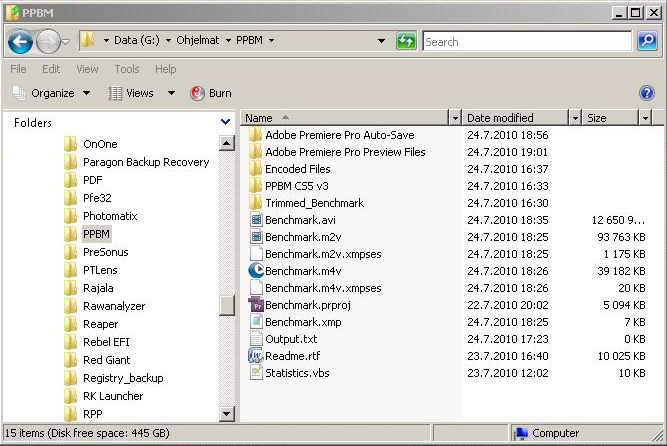Viewport: 667px width, 446px height.
Task: Click the Reaper folder icon in the tree
Action: (70, 324)
